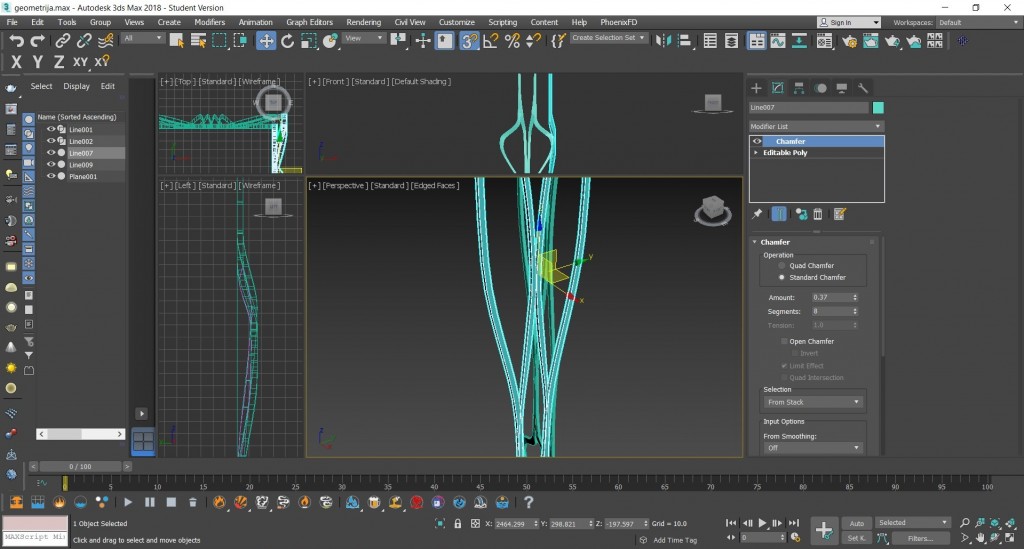Viewport: 1024px width, 549px height.
Task: Click Configure Modifier Sets icon
Action: 840,213
